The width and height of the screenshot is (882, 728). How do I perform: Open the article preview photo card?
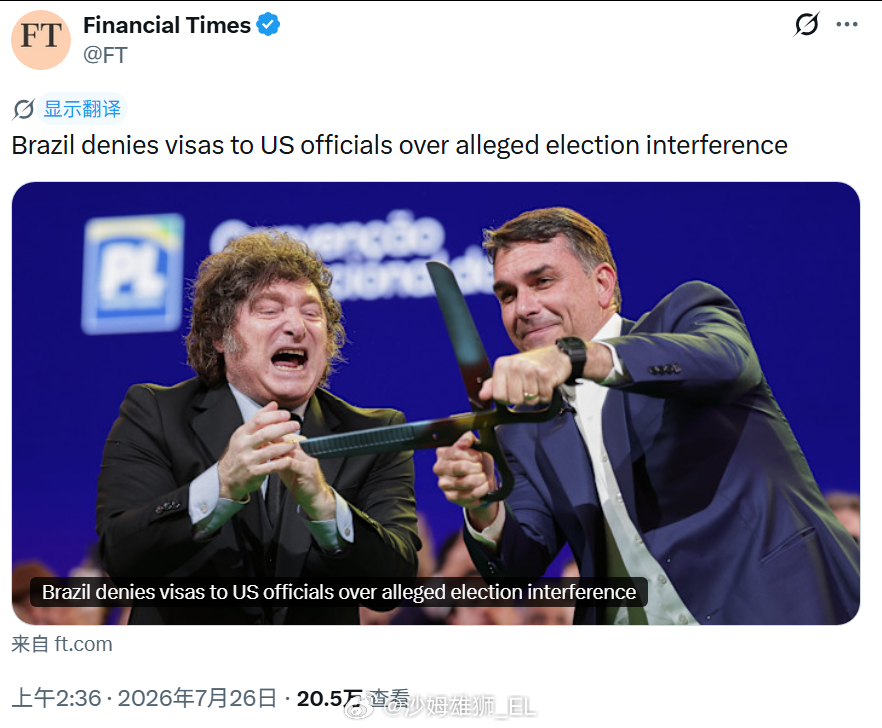[x=436, y=403]
